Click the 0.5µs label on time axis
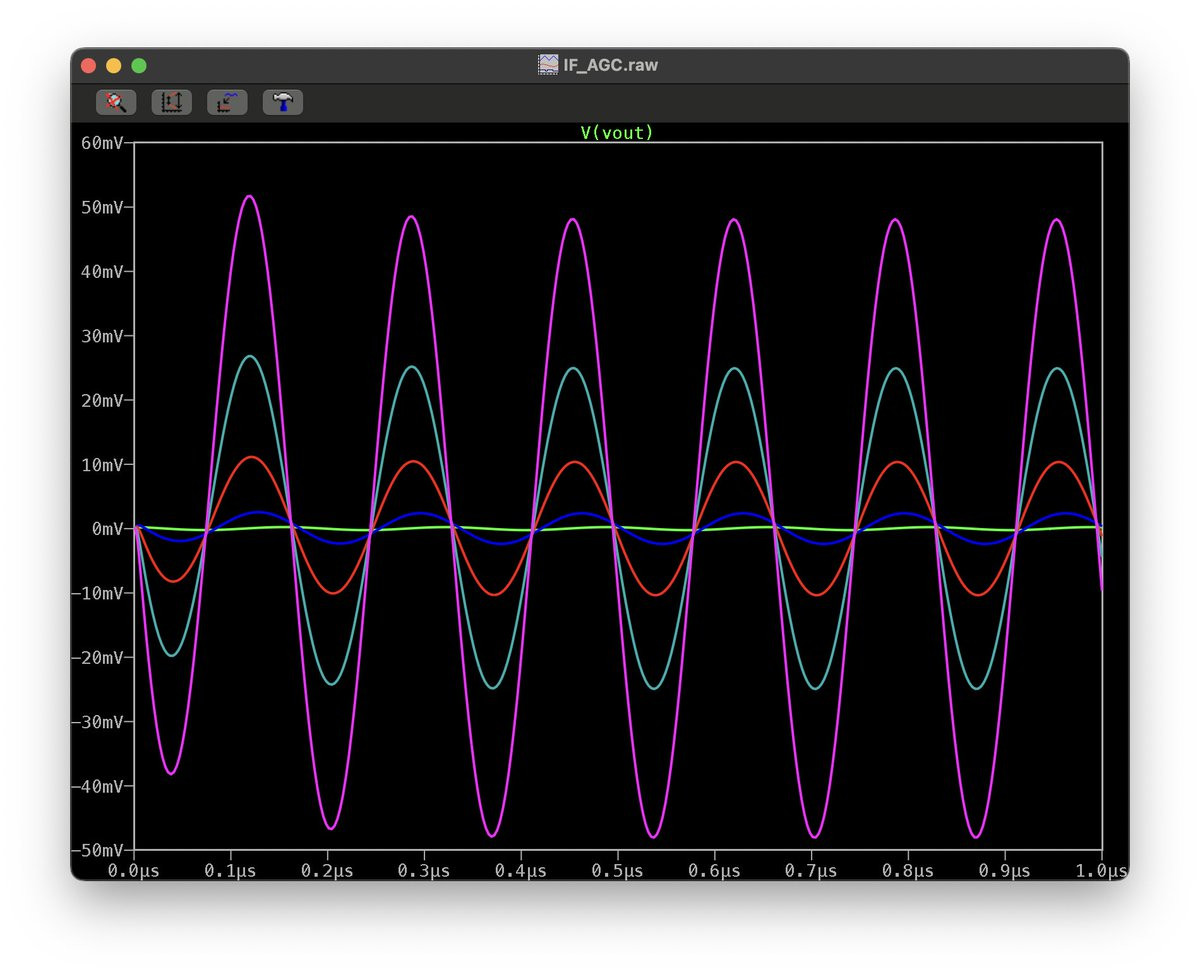Screen dimensions: 1200x974 [x=618, y=871]
